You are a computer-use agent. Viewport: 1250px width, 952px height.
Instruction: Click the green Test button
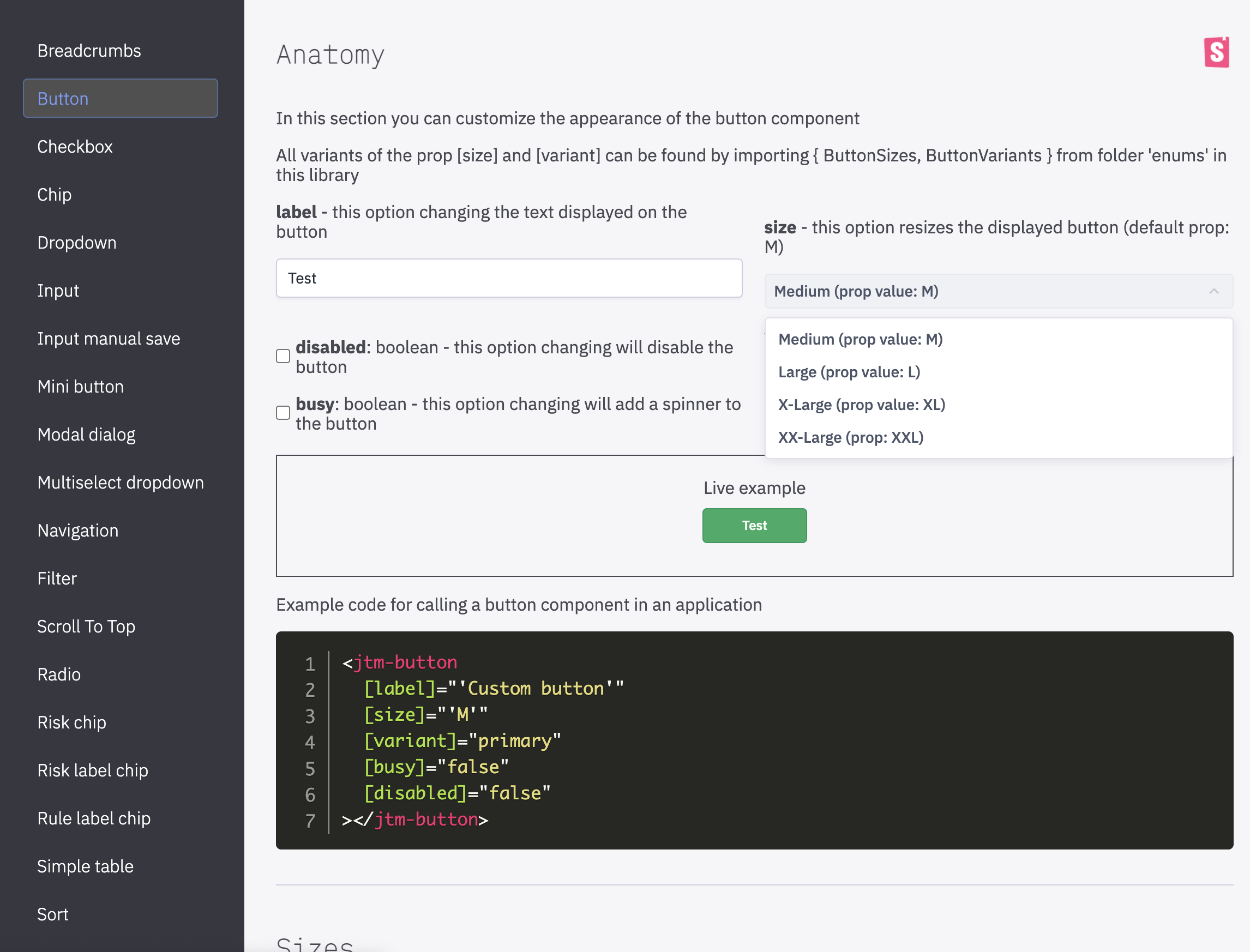pos(754,525)
